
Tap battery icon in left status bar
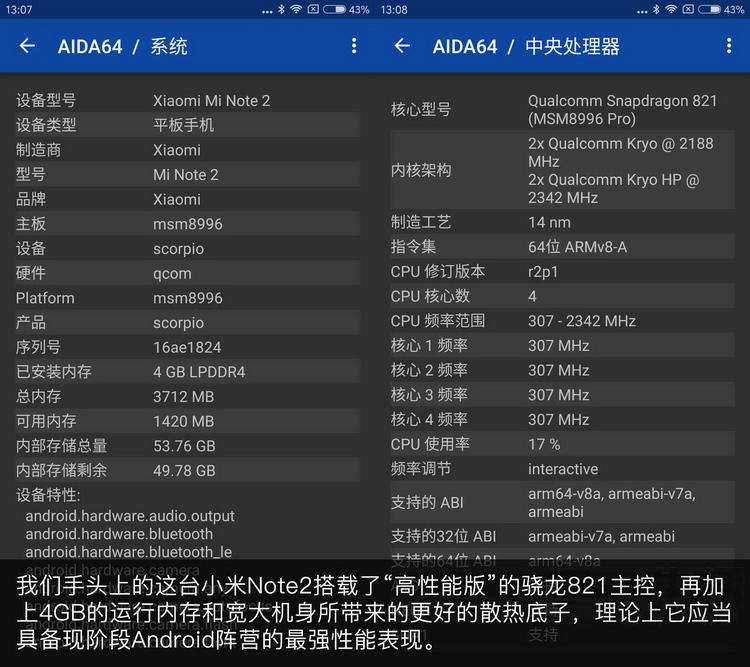pyautogui.click(x=334, y=10)
